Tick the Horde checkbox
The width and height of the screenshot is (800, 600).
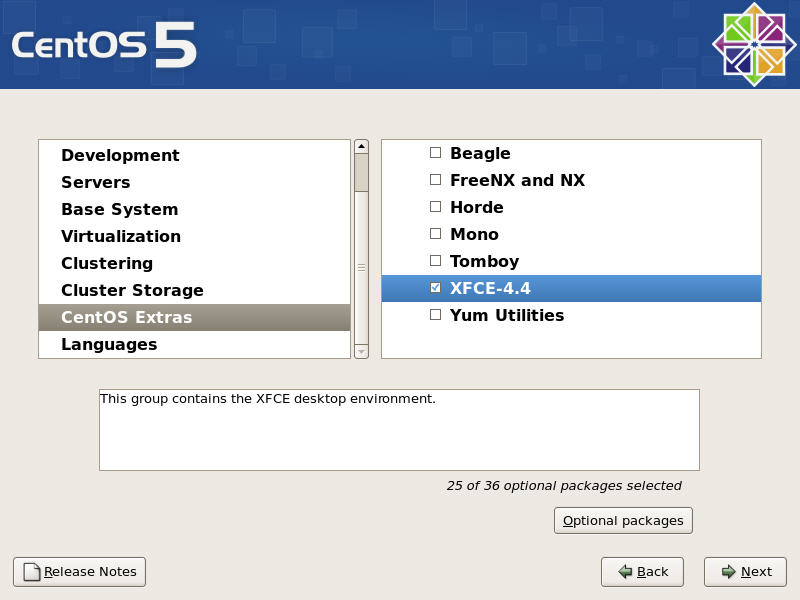coord(435,207)
